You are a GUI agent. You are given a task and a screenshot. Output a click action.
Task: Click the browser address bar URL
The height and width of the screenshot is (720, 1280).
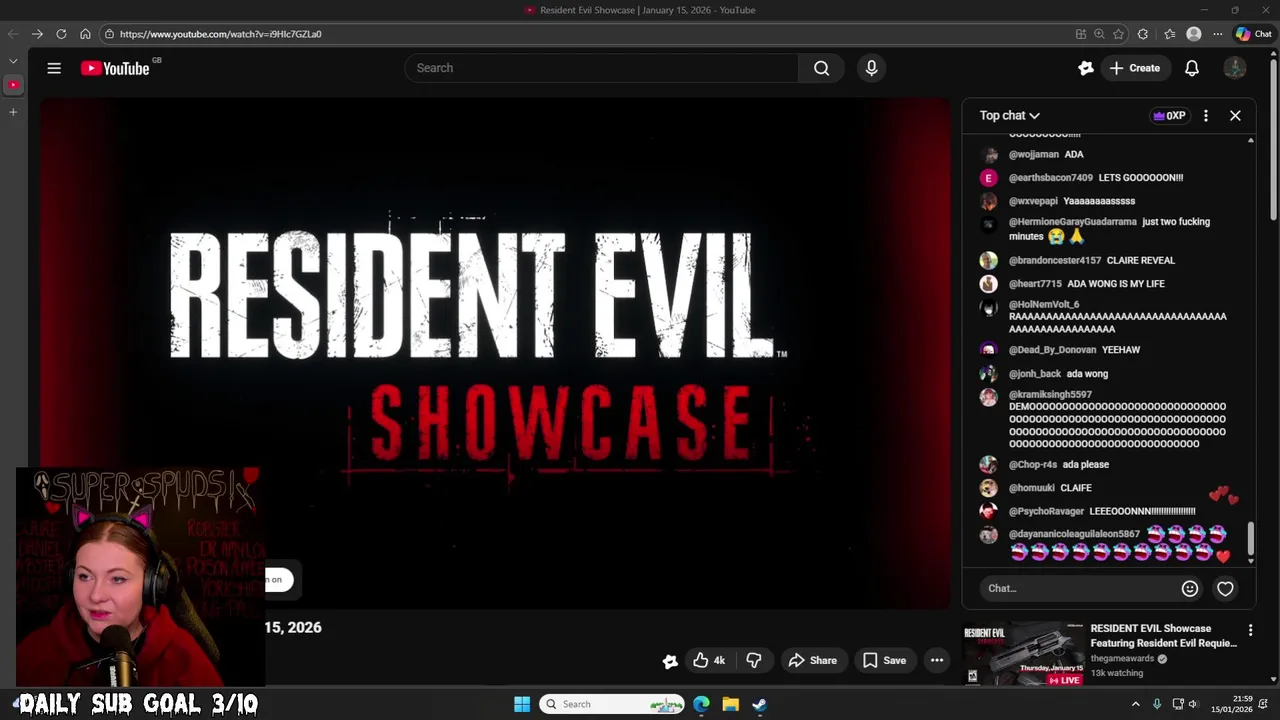220,34
